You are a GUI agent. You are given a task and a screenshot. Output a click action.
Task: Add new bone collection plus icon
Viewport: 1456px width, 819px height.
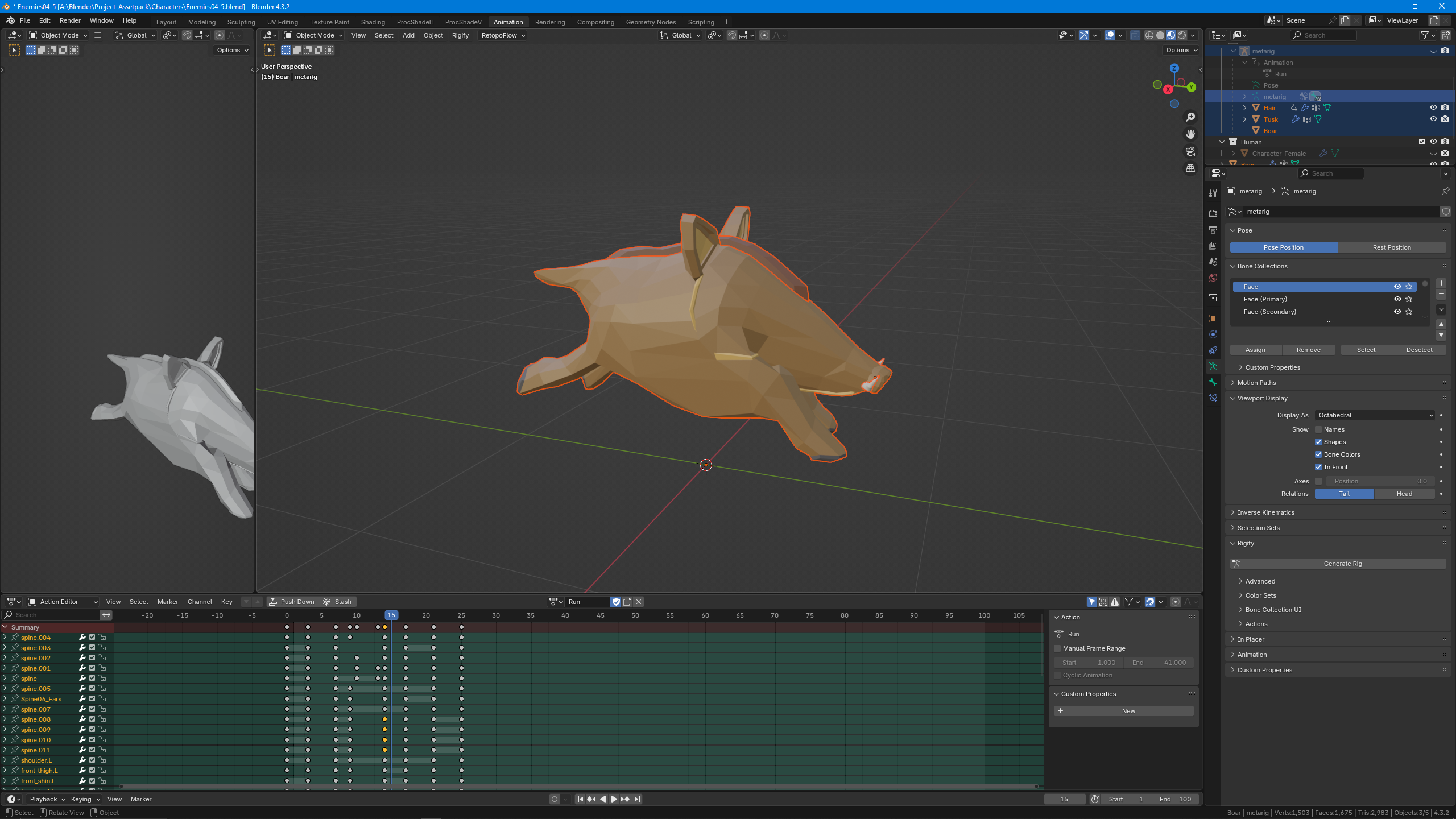coord(1441,283)
